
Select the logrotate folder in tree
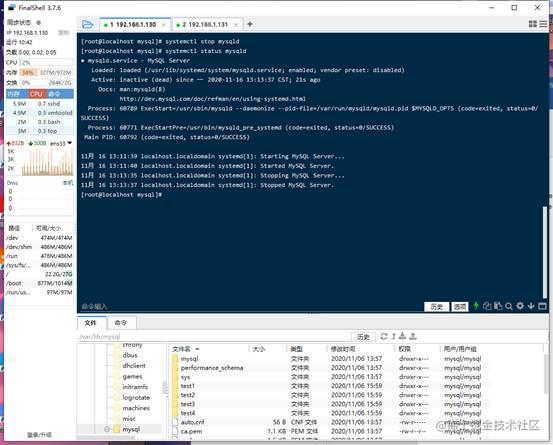pyautogui.click(x=136, y=397)
